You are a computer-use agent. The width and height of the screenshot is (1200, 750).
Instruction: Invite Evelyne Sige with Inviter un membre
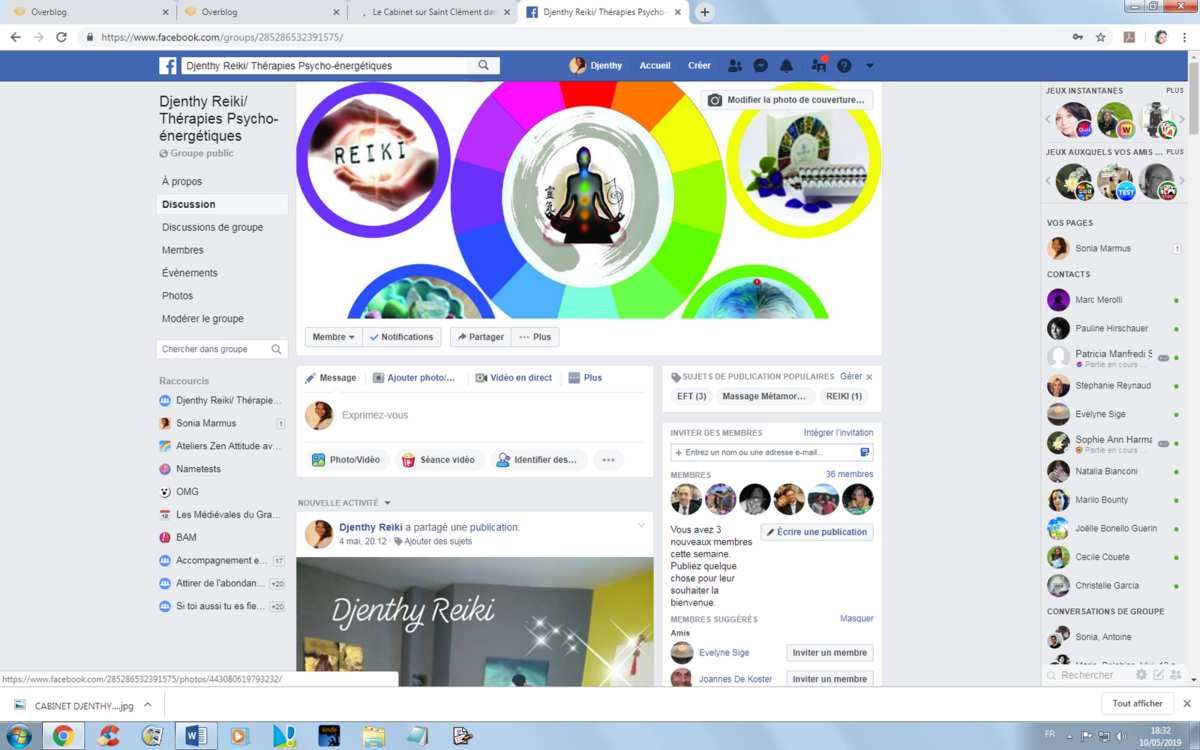pos(829,653)
